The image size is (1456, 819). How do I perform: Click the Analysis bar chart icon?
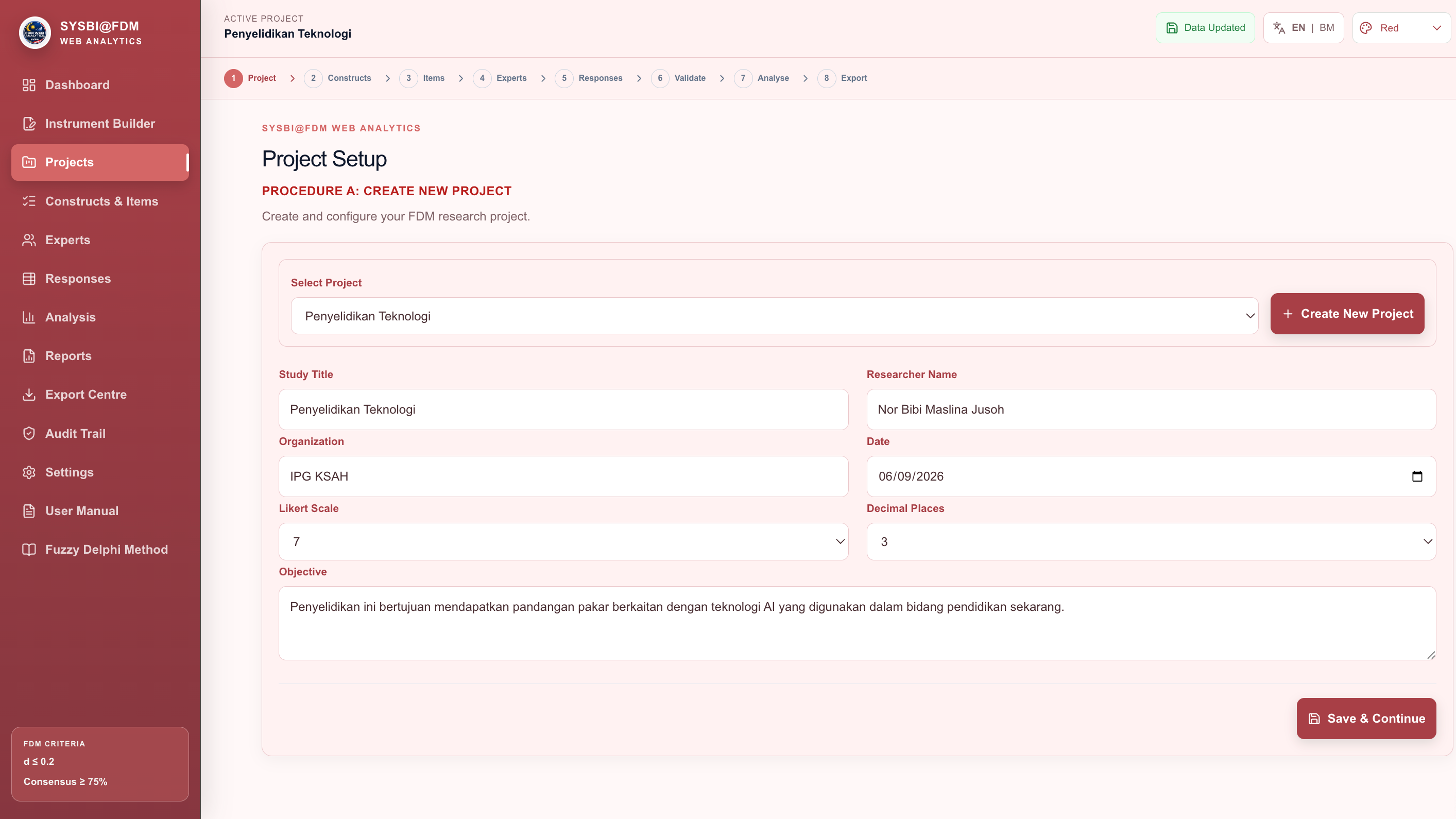coord(29,317)
